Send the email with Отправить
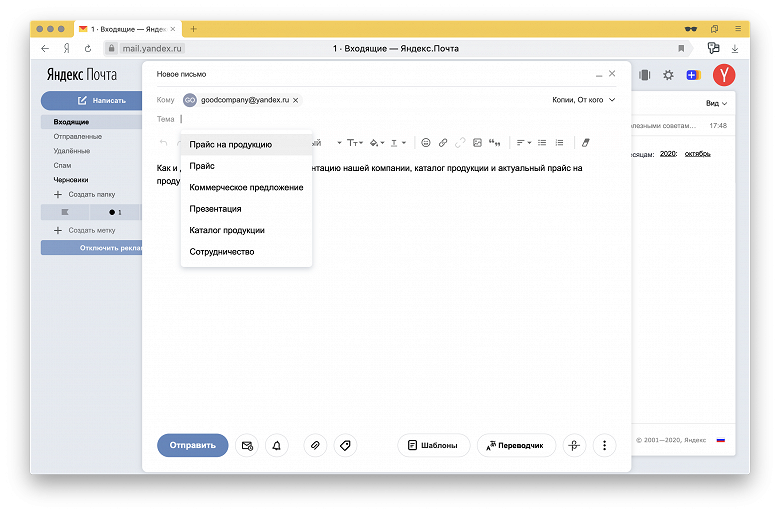Image resolution: width=780 pixels, height=514 pixels. [x=193, y=445]
